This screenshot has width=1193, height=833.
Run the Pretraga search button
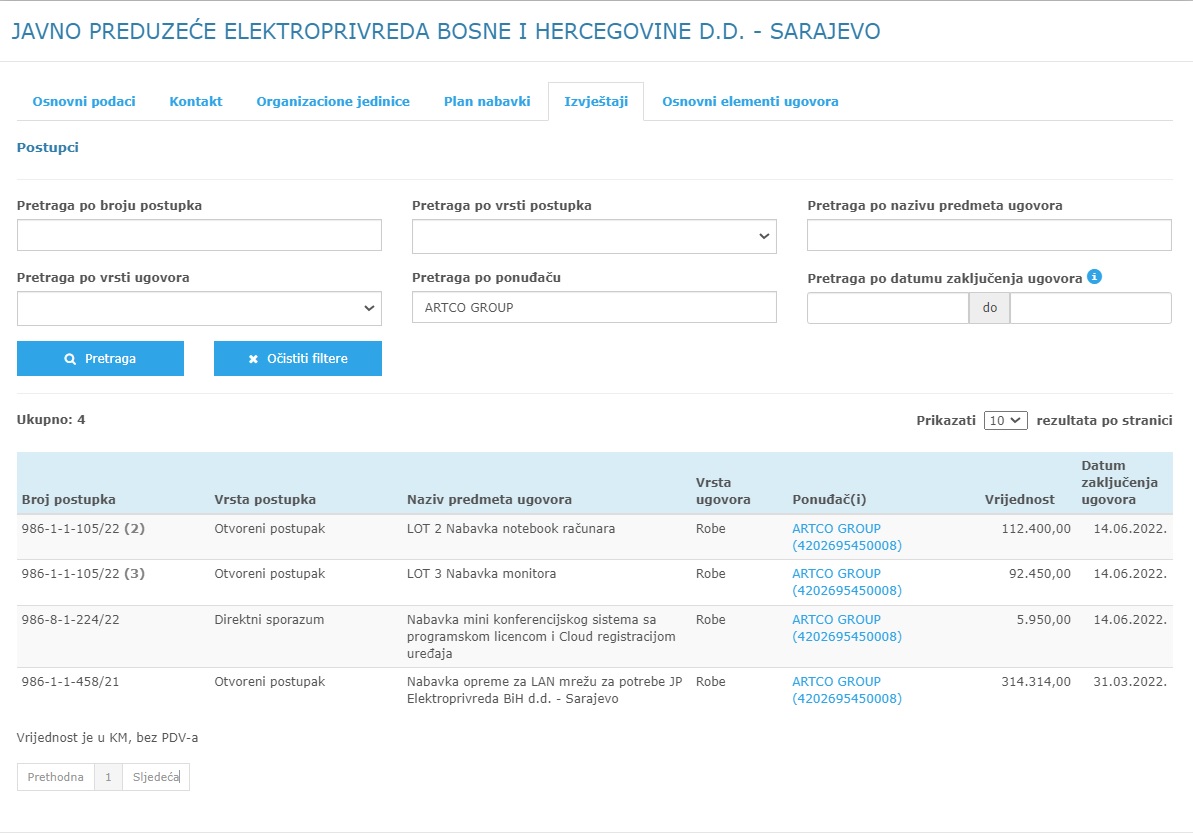100,358
